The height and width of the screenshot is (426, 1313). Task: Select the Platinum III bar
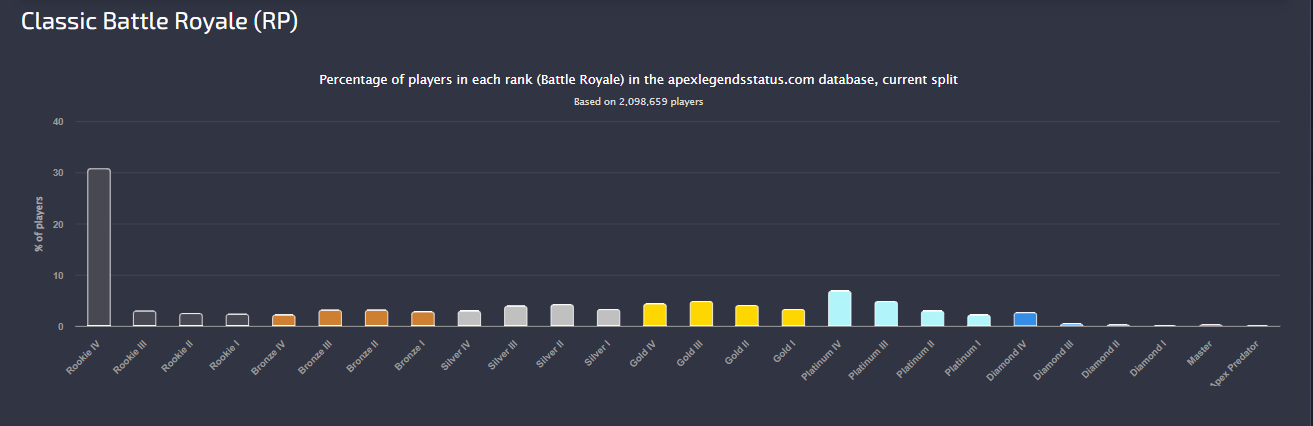point(886,314)
